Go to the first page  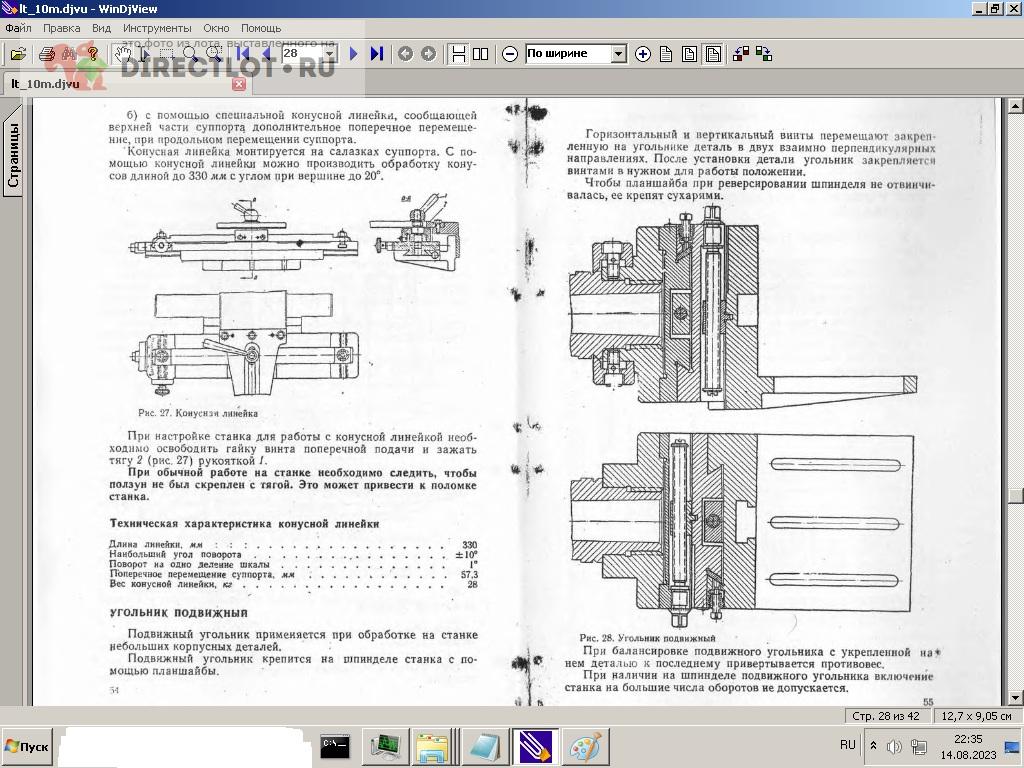pyautogui.click(x=243, y=54)
